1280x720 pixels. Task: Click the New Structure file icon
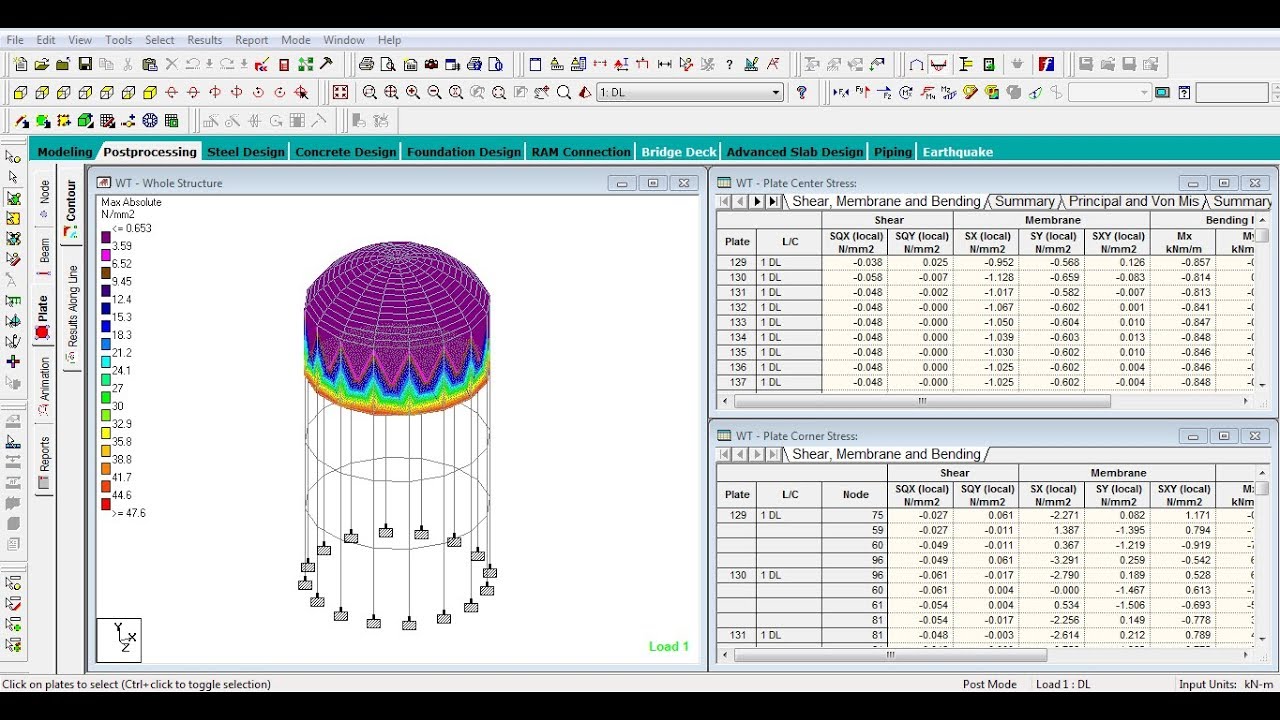pyautogui.click(x=21, y=64)
